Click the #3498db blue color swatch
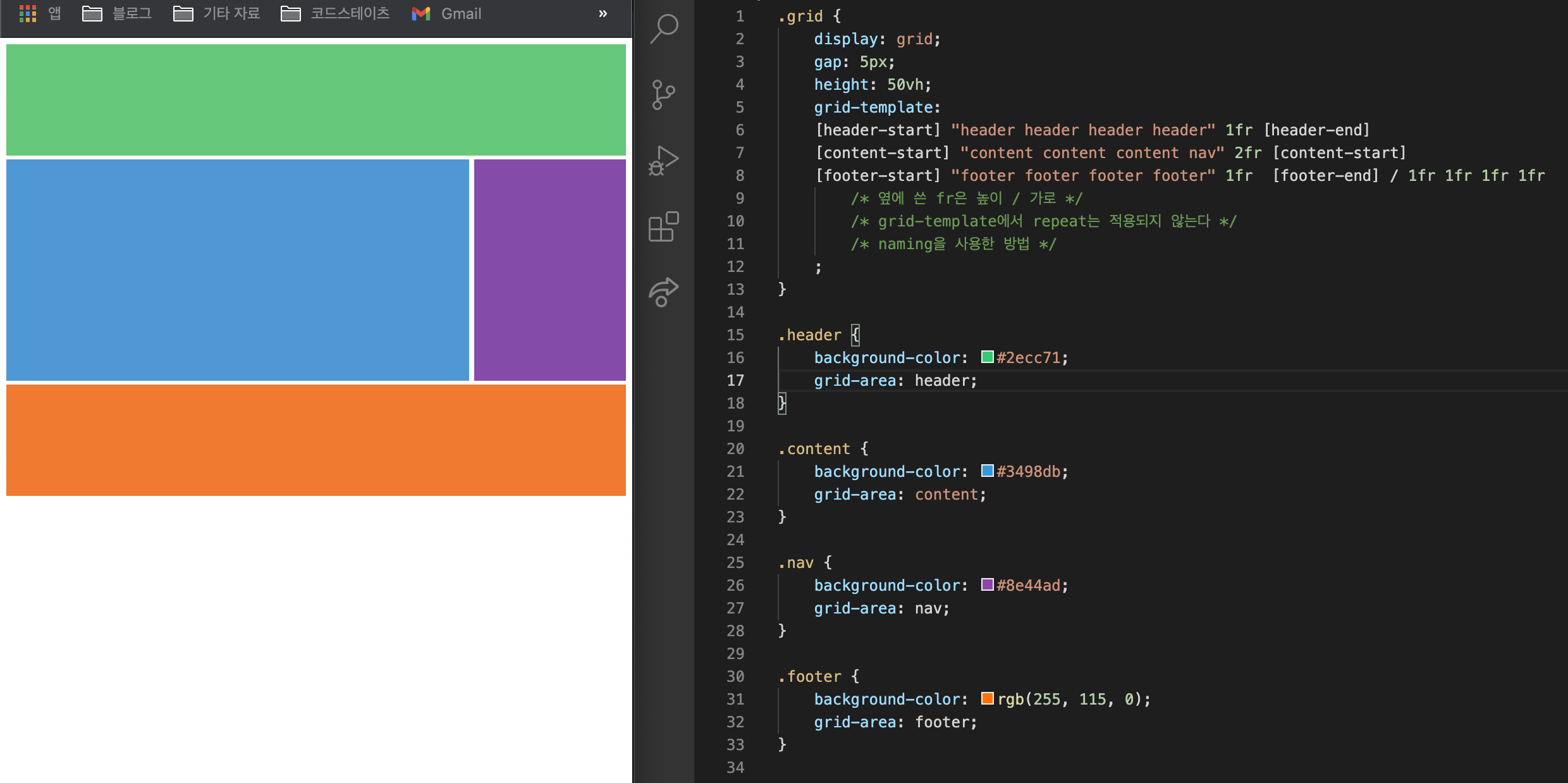Image resolution: width=1568 pixels, height=783 pixels. [987, 471]
